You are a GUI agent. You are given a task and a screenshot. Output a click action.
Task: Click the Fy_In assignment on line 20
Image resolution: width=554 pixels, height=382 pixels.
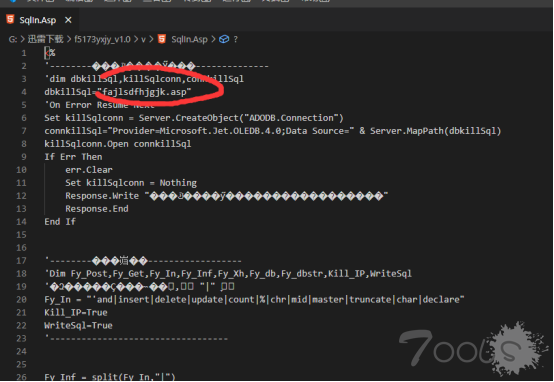point(254,300)
